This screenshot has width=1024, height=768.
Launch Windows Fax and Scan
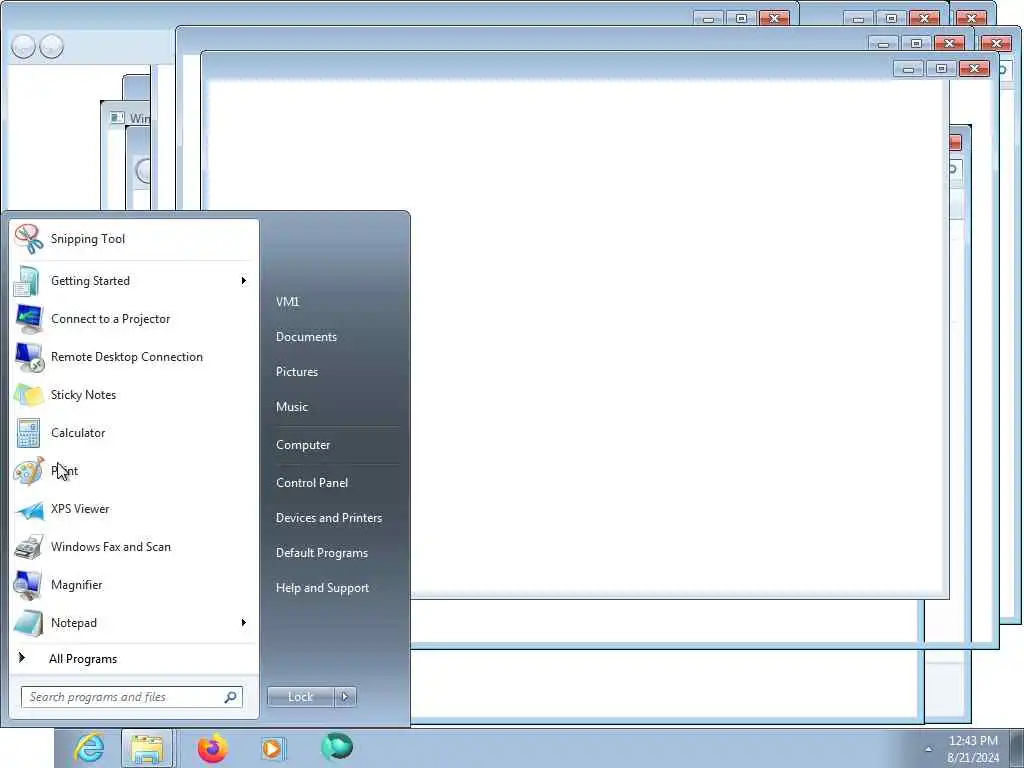point(134,547)
